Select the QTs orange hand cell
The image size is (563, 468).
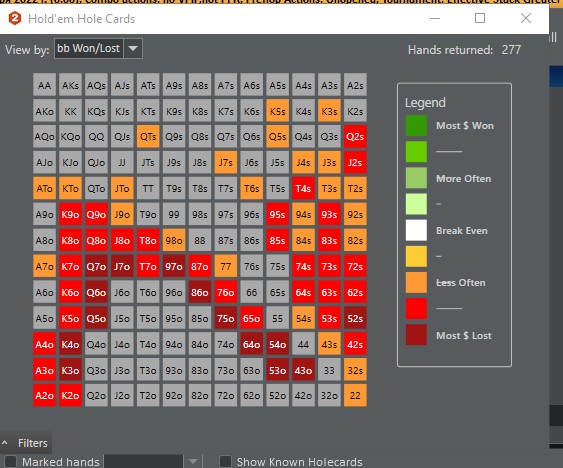click(x=148, y=136)
